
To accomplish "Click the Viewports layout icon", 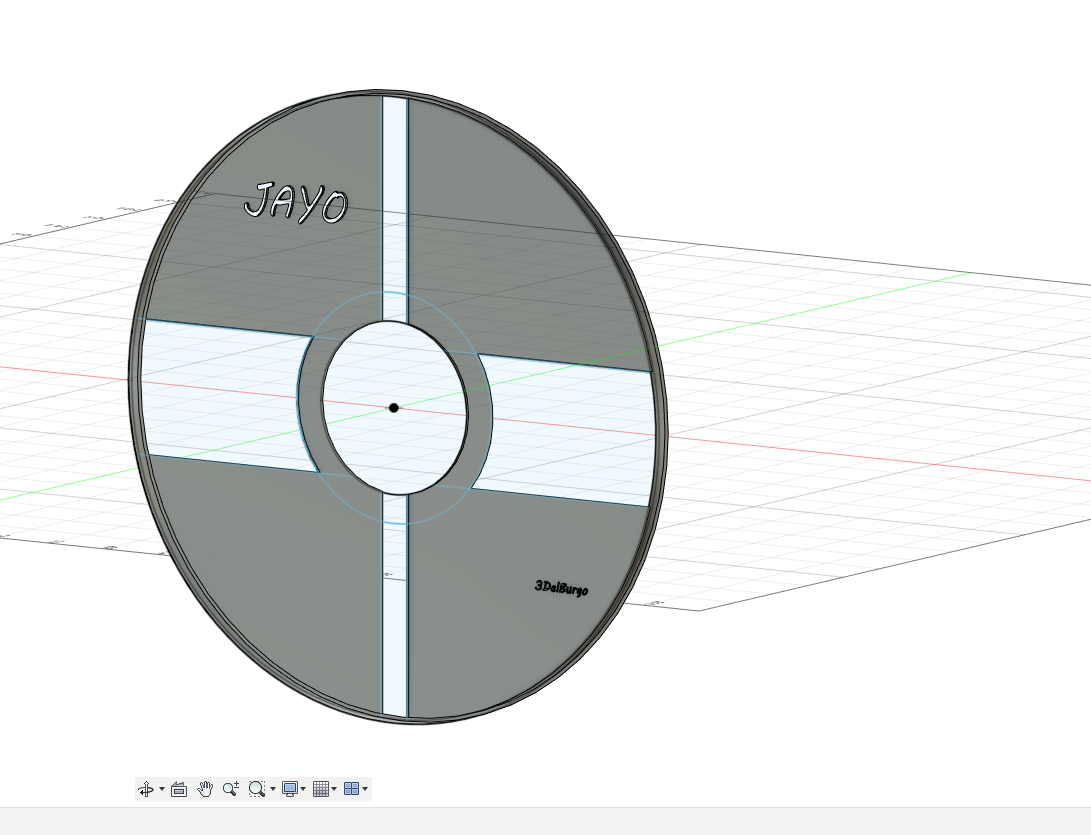I will pos(351,789).
